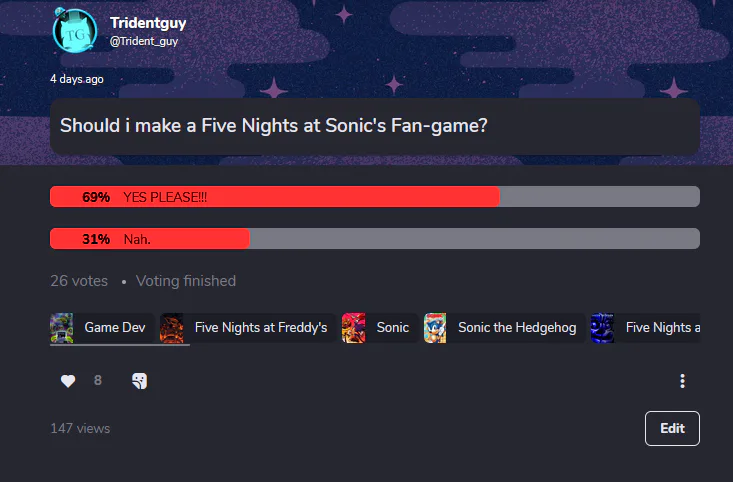
Task: Click the @Trident_guy handle
Action: (x=144, y=41)
